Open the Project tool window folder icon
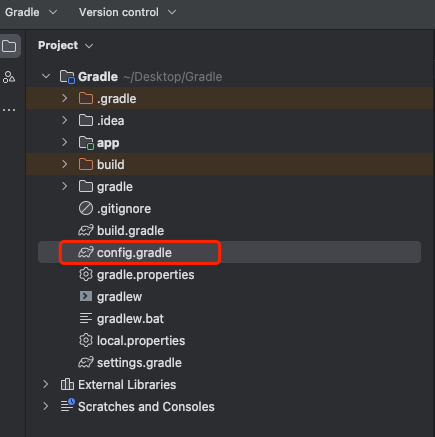The width and height of the screenshot is (435, 437). pyautogui.click(x=9, y=46)
